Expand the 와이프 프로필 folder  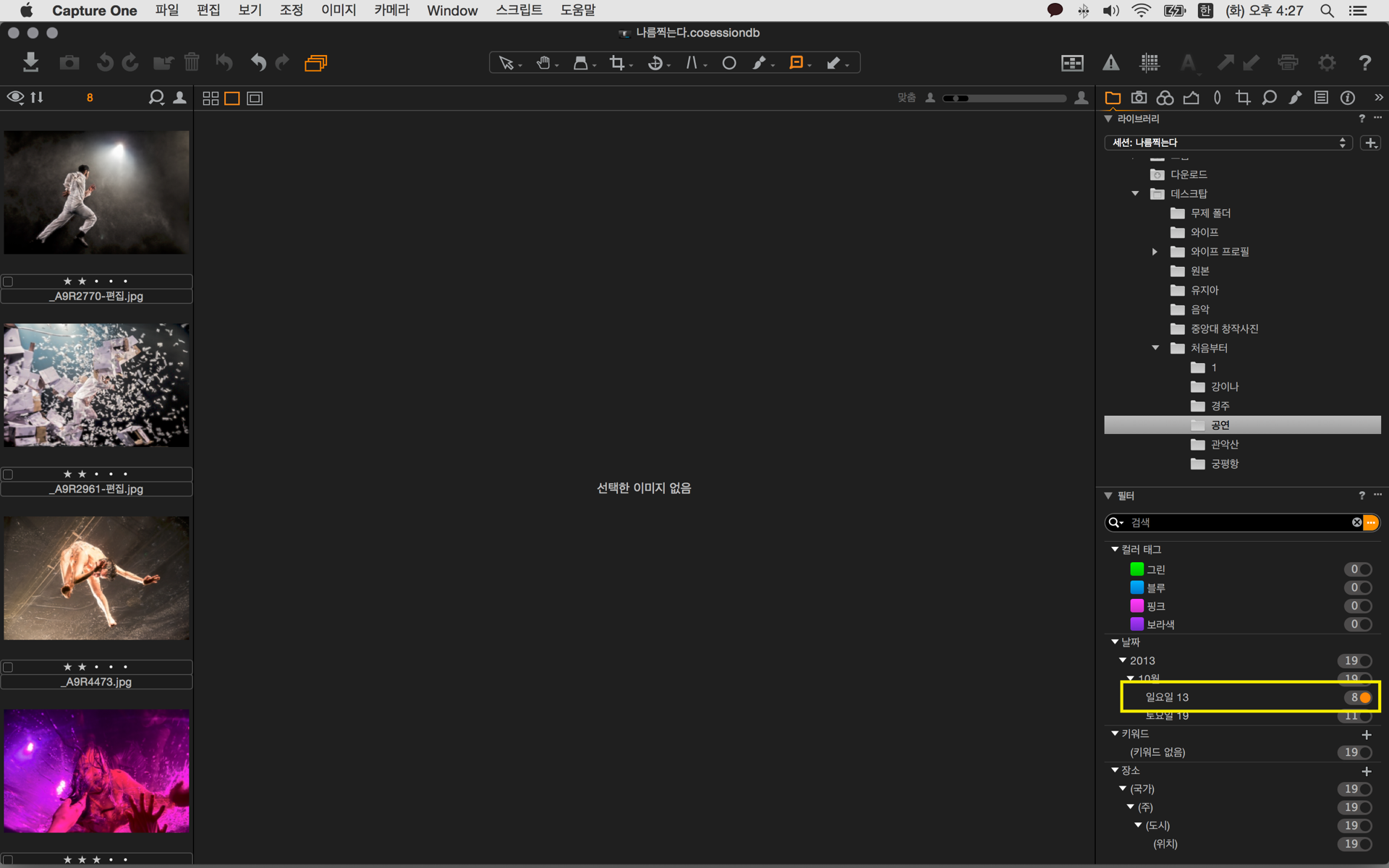point(1155,252)
